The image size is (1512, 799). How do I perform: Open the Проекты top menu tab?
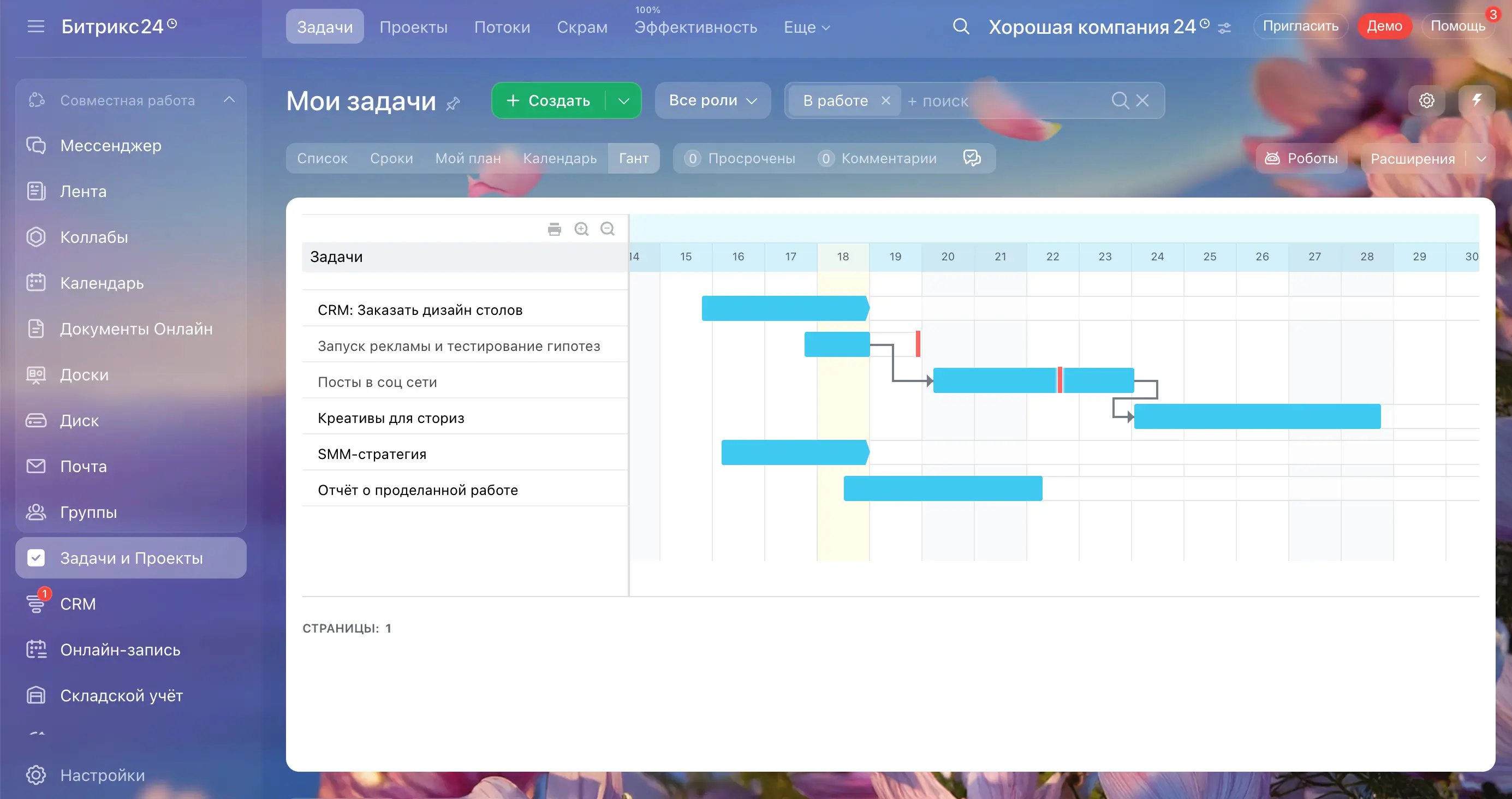(413, 27)
